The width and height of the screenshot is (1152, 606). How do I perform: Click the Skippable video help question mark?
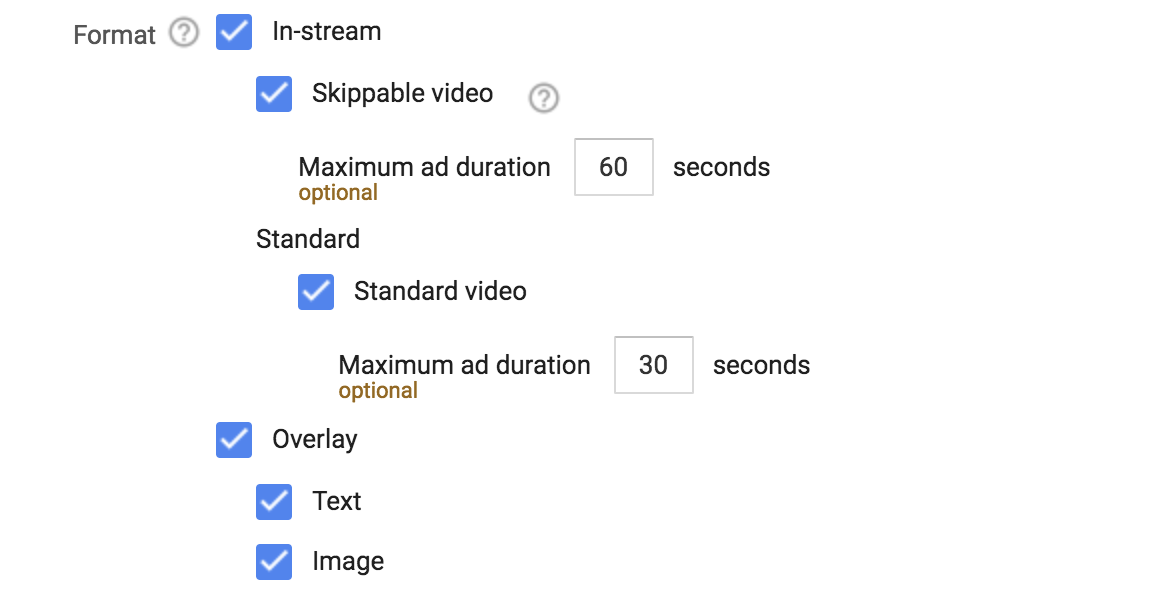(x=542, y=99)
